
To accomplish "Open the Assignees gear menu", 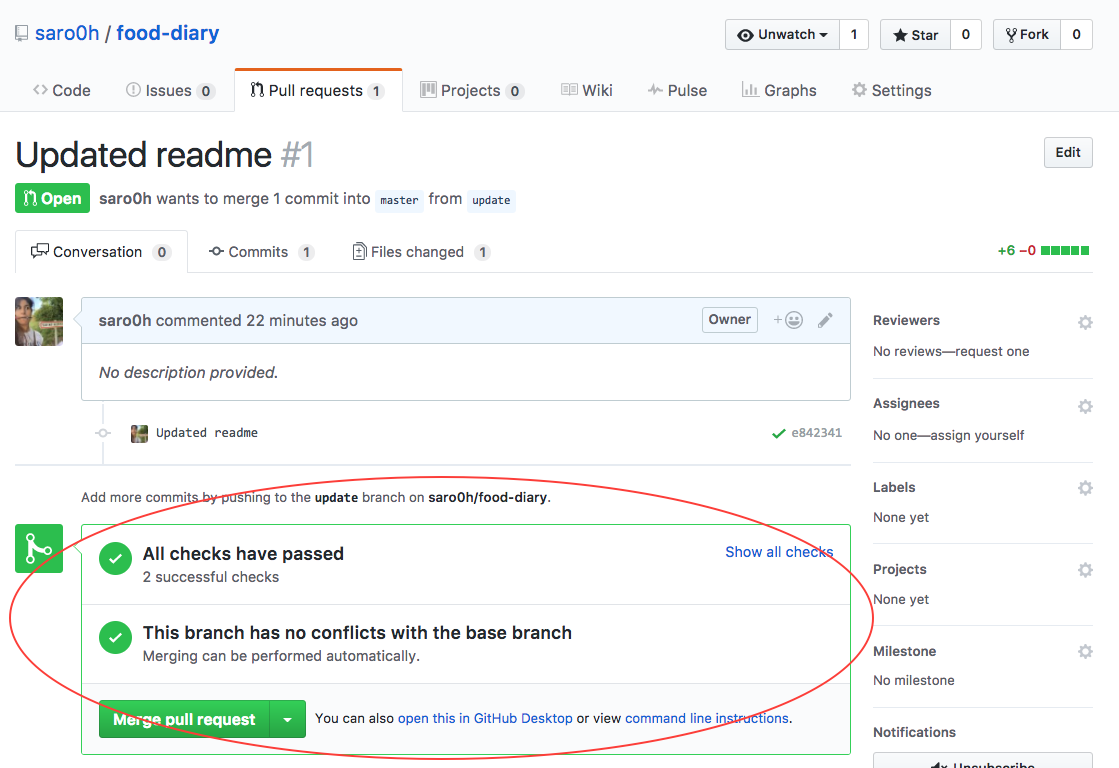I will (x=1085, y=406).
